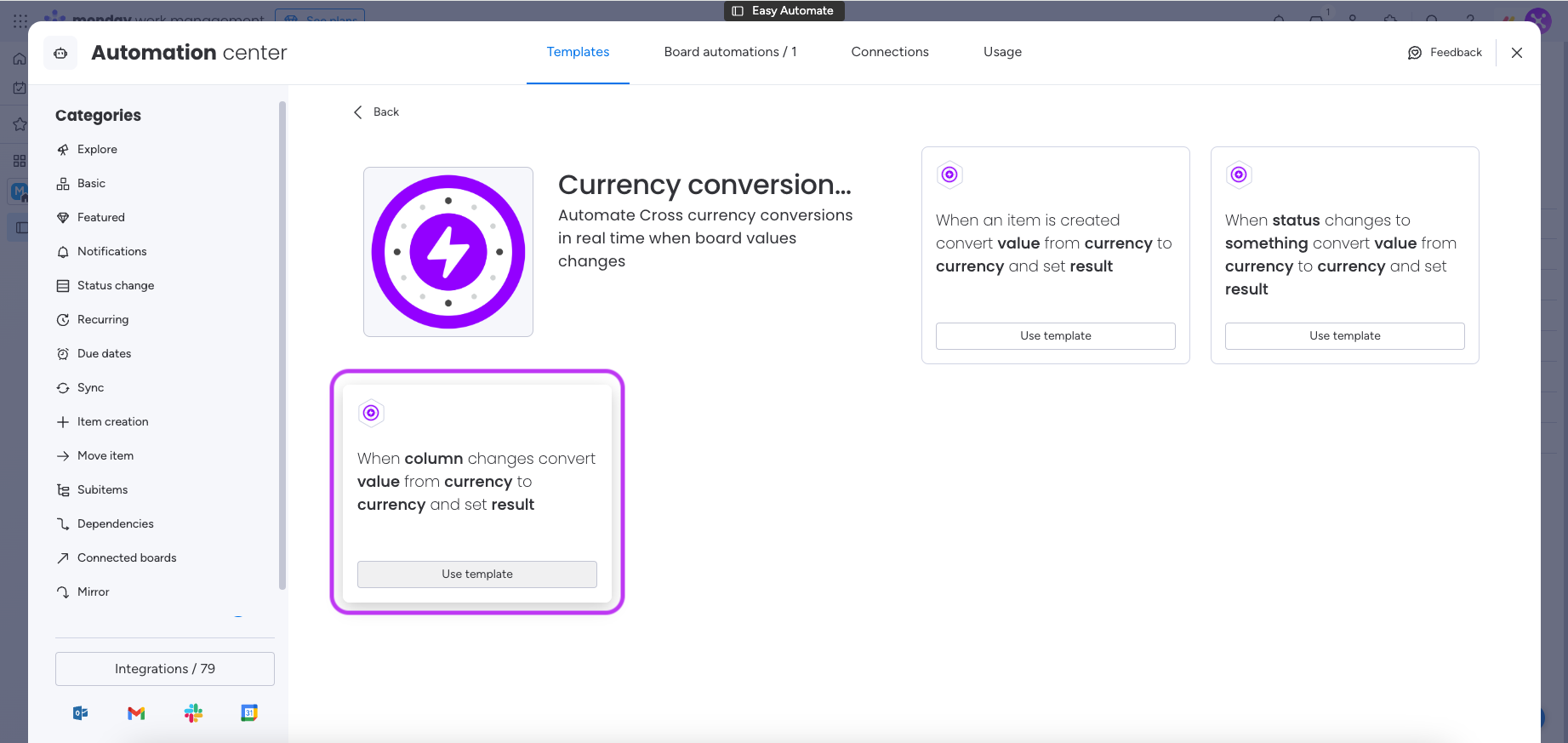Use template for status changes conversion
The width and height of the screenshot is (1568, 743).
[1344, 336]
